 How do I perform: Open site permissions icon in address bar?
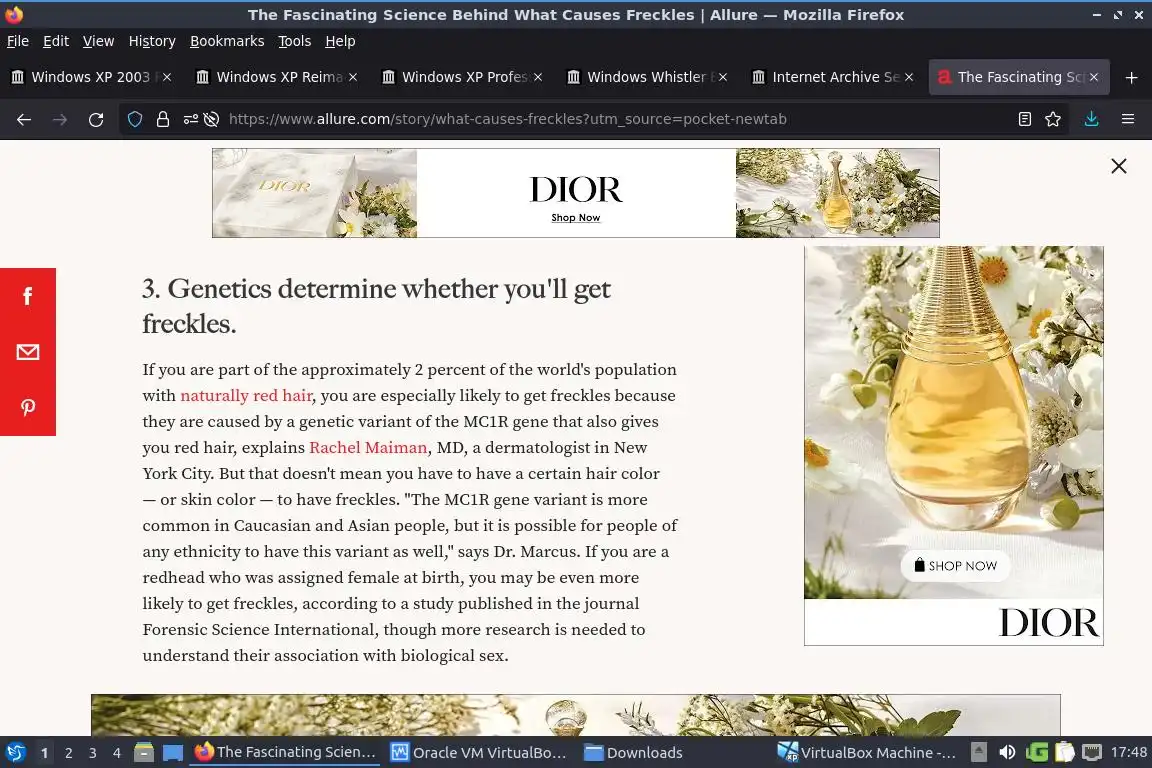tap(190, 119)
